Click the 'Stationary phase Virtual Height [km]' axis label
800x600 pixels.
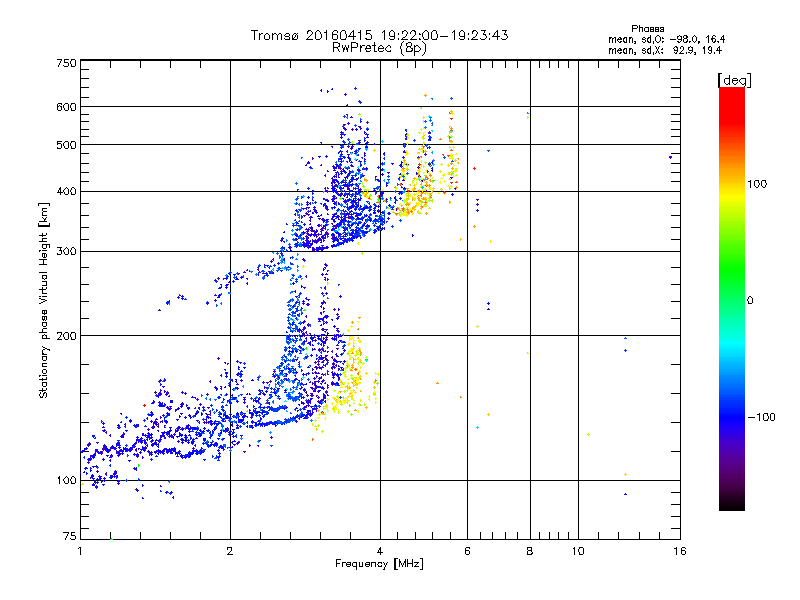pos(43,300)
